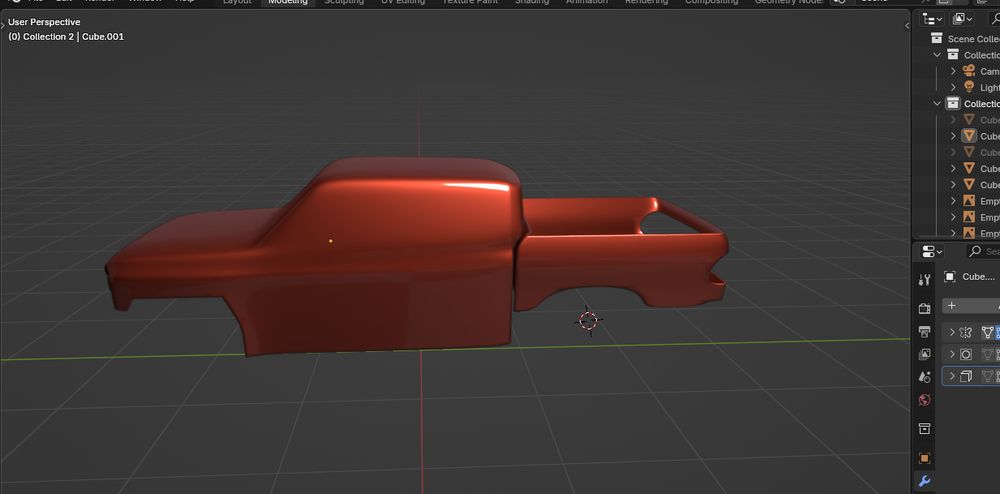
Task: Select the Light bulb icon in Outliner
Action: [x=969, y=87]
